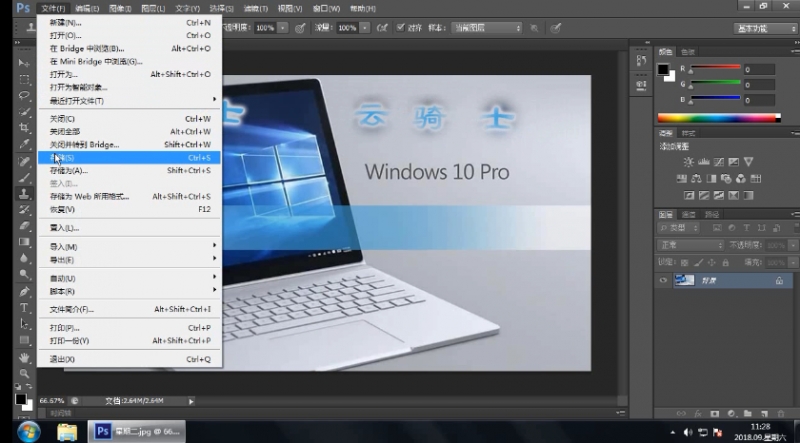Select the Rectangle shape tool
The height and width of the screenshot is (443, 800).
pos(24,340)
